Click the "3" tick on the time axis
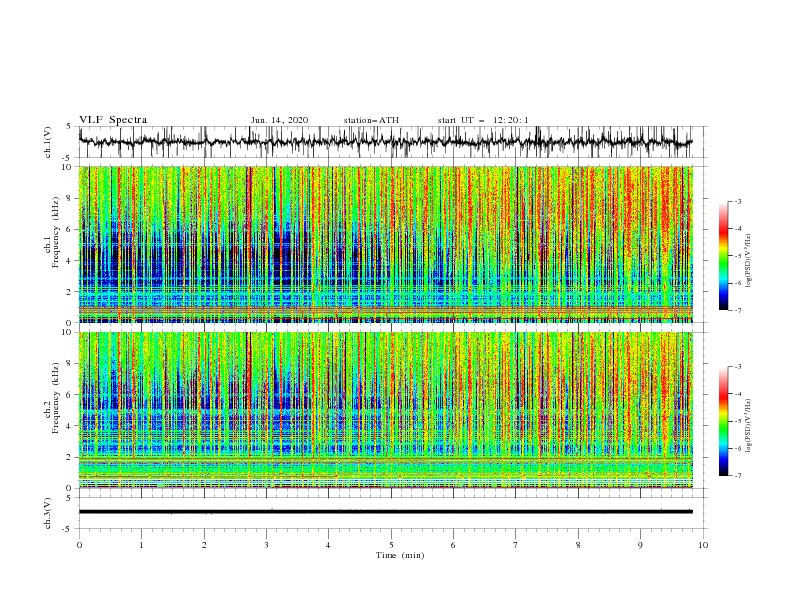This screenshot has width=792, height=612. [266, 545]
